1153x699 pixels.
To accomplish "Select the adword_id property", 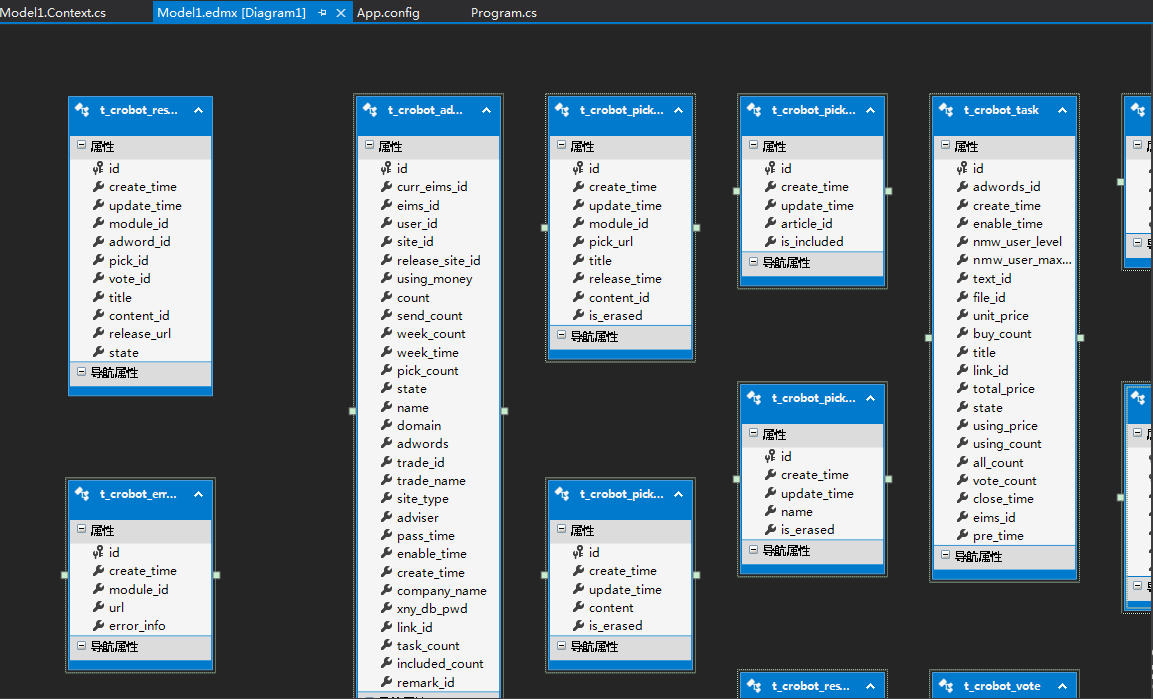I will [x=140, y=242].
